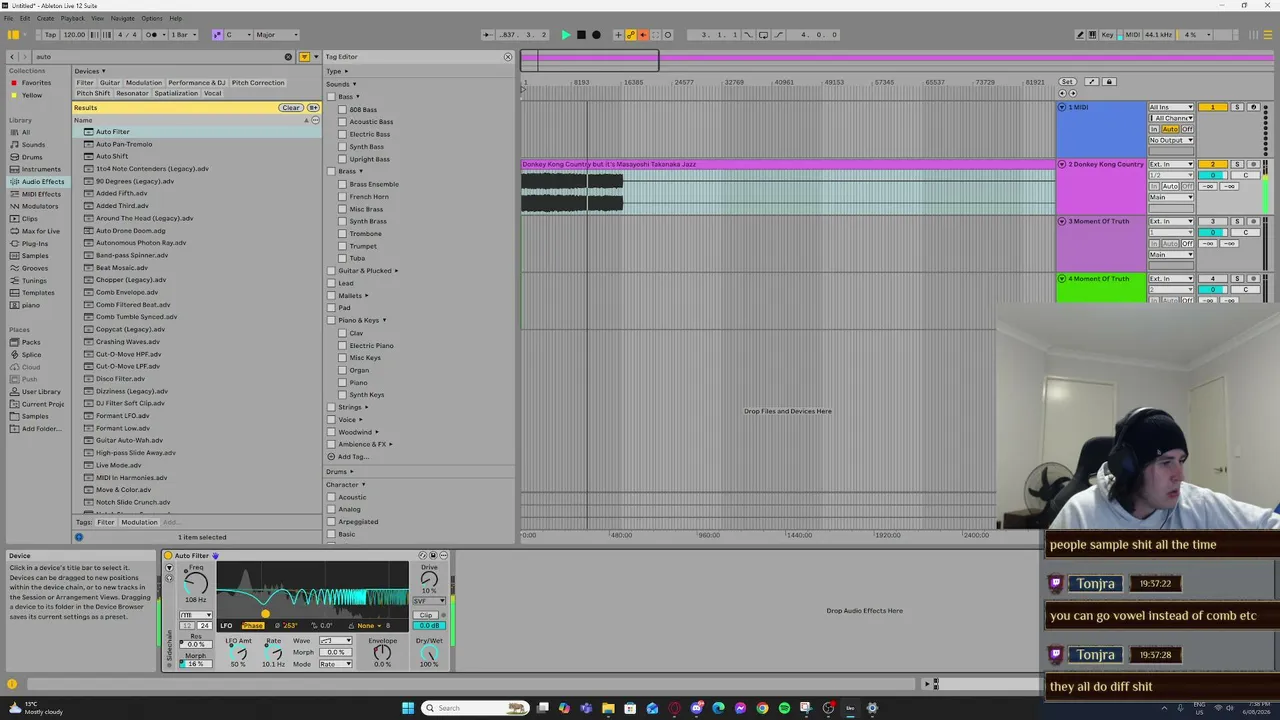The width and height of the screenshot is (1280, 720).
Task: Collapse the Sounds tag group
Action: click(354, 84)
